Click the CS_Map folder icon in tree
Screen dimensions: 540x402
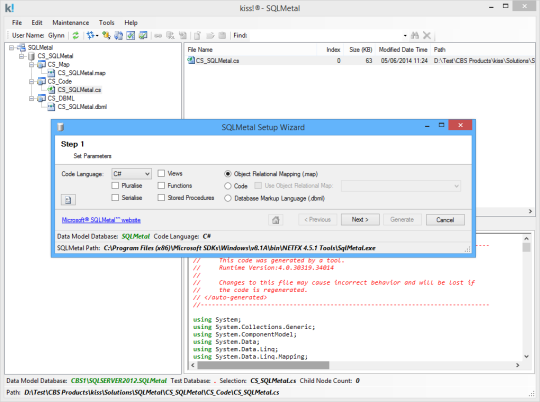tap(41, 64)
